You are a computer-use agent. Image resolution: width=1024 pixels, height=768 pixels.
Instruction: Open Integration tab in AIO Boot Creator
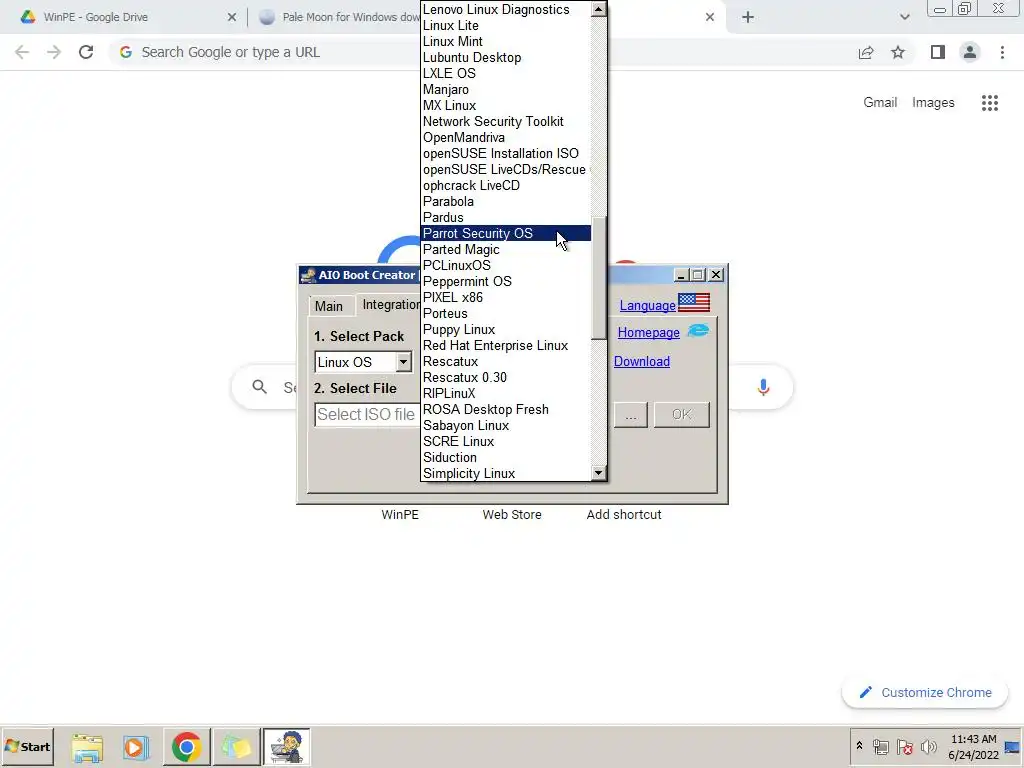coord(391,305)
